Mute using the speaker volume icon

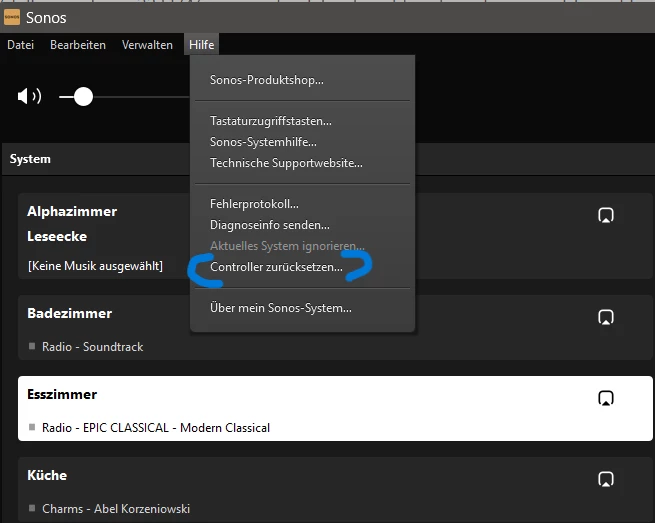pos(29,96)
